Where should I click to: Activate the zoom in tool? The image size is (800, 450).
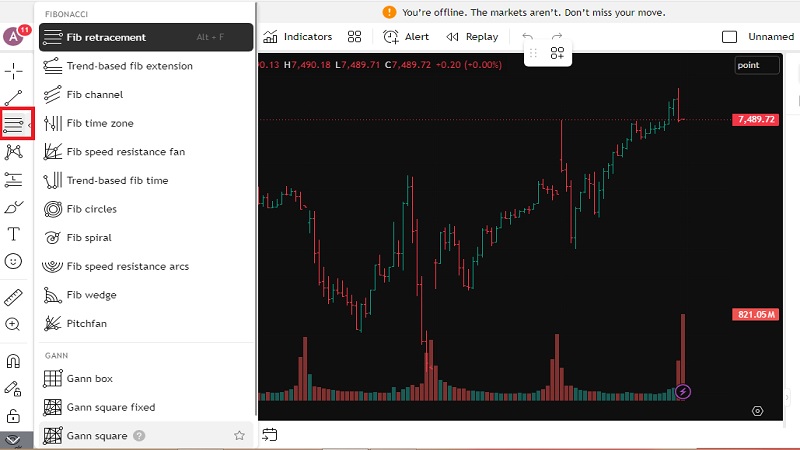tap(13, 324)
